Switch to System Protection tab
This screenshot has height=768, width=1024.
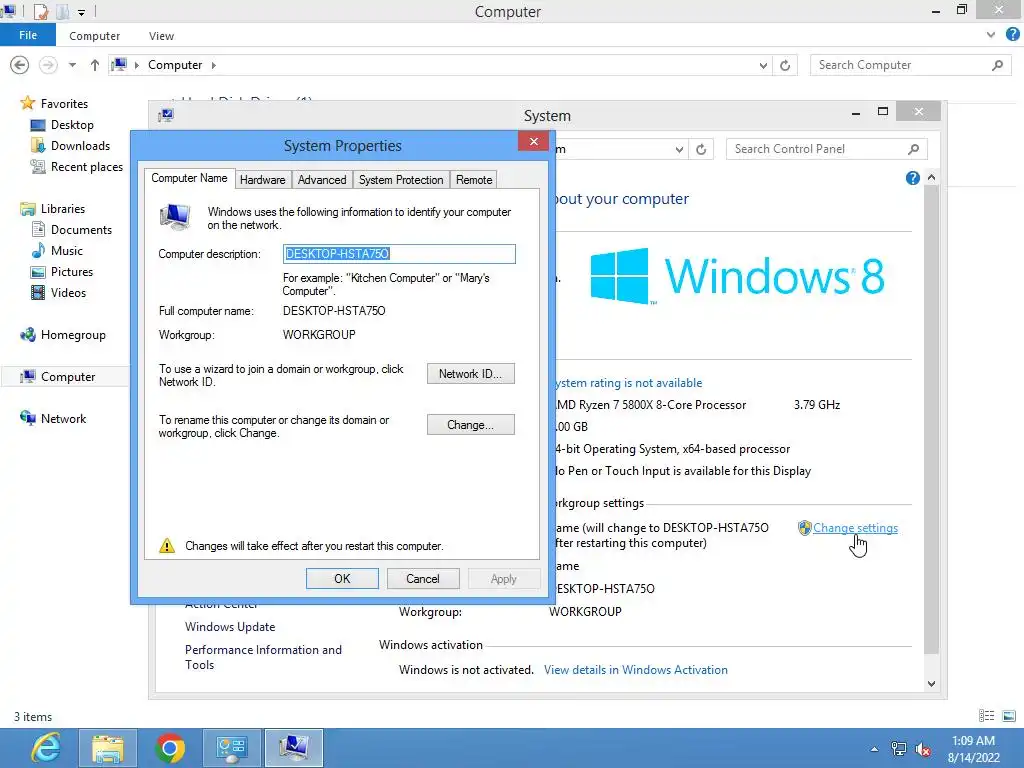(401, 180)
